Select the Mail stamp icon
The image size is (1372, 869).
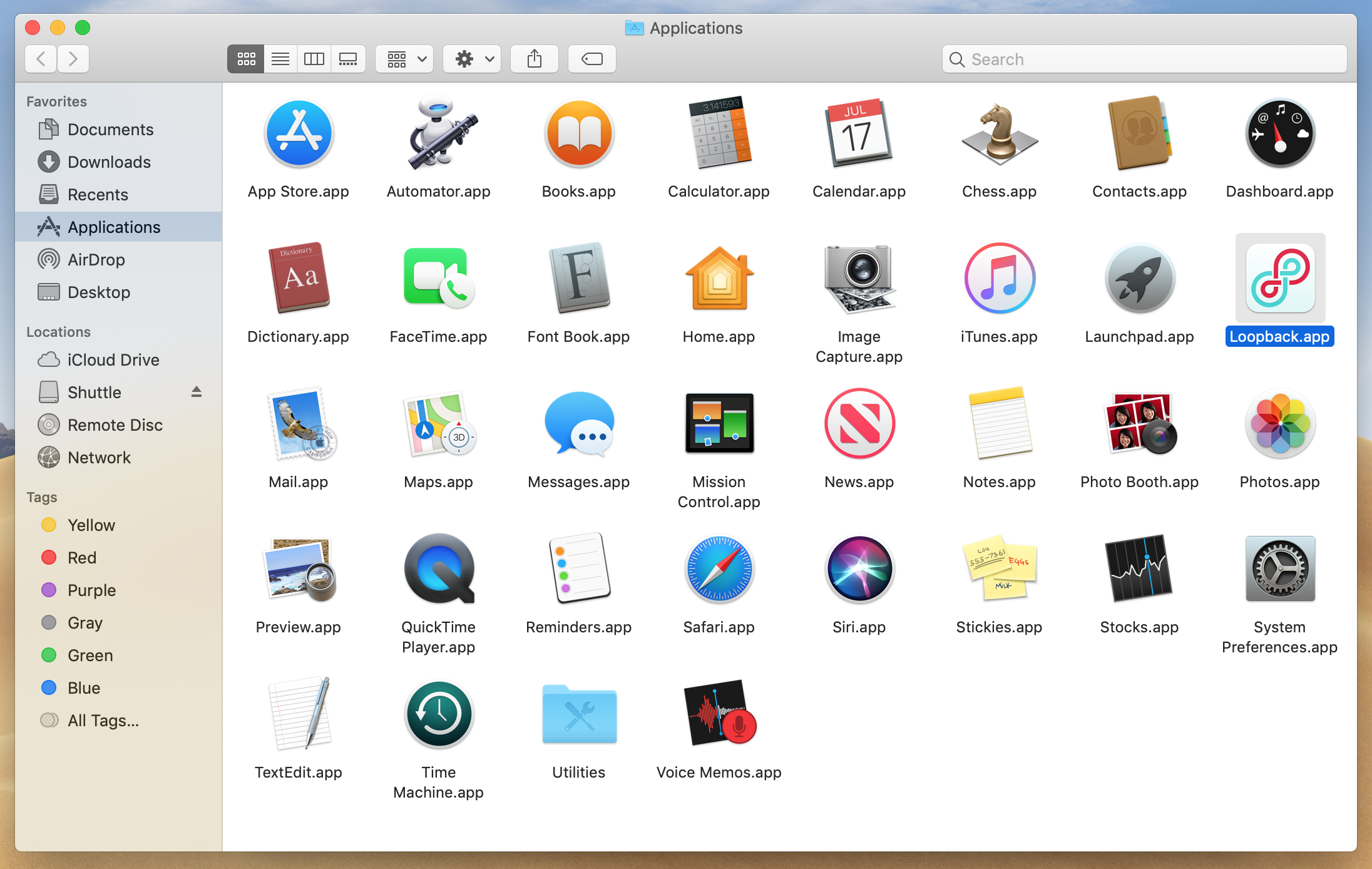301,424
